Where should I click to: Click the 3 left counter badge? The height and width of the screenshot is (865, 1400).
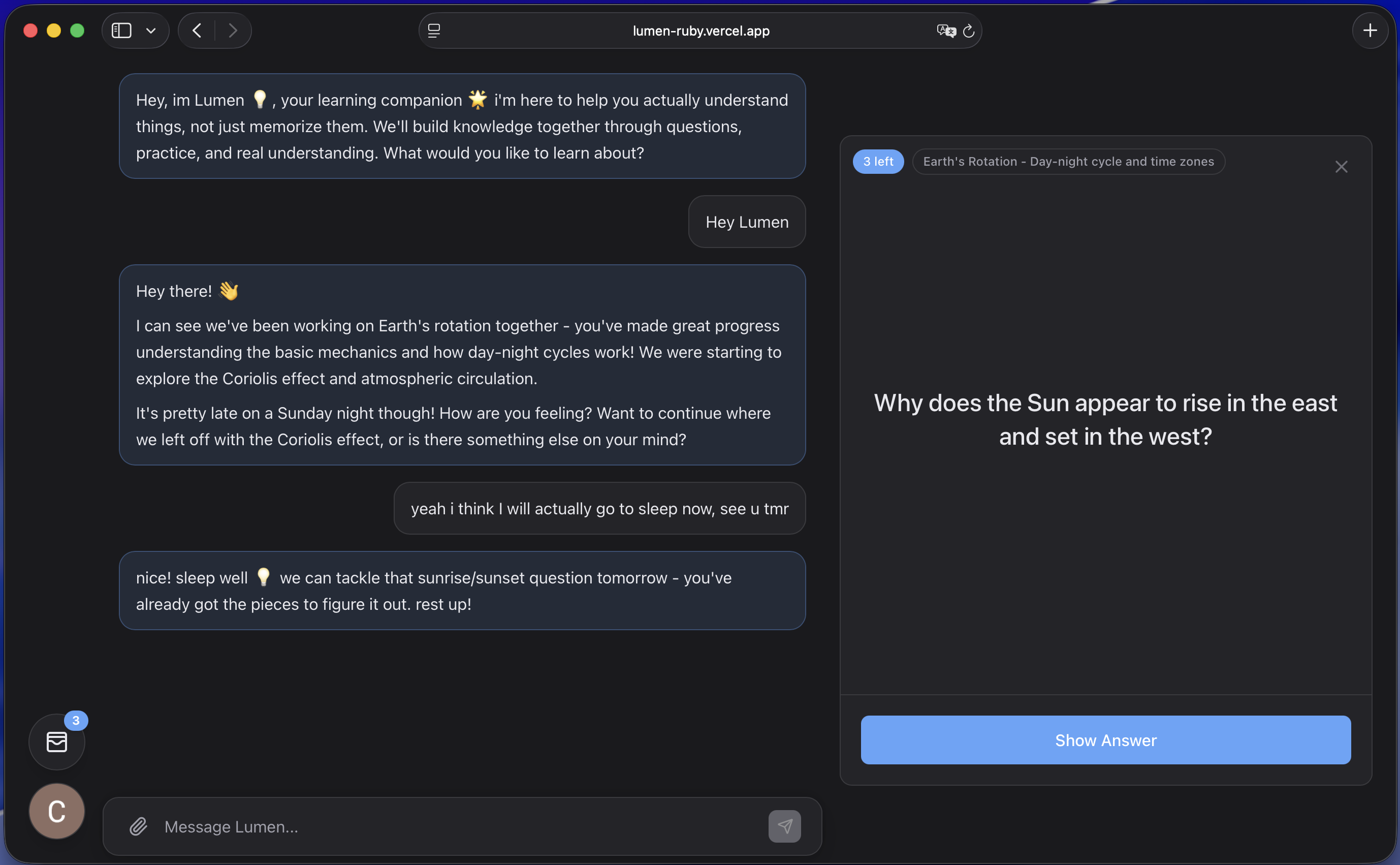(877, 161)
